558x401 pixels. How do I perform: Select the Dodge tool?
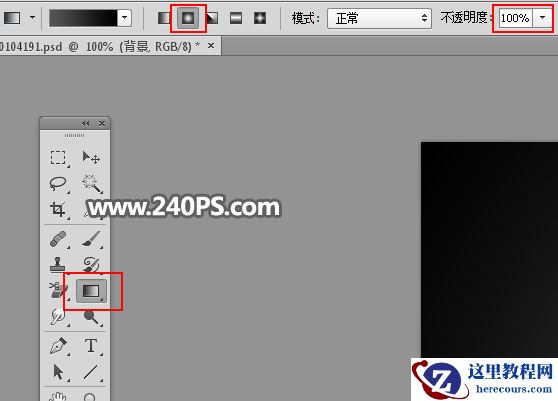[x=91, y=317]
